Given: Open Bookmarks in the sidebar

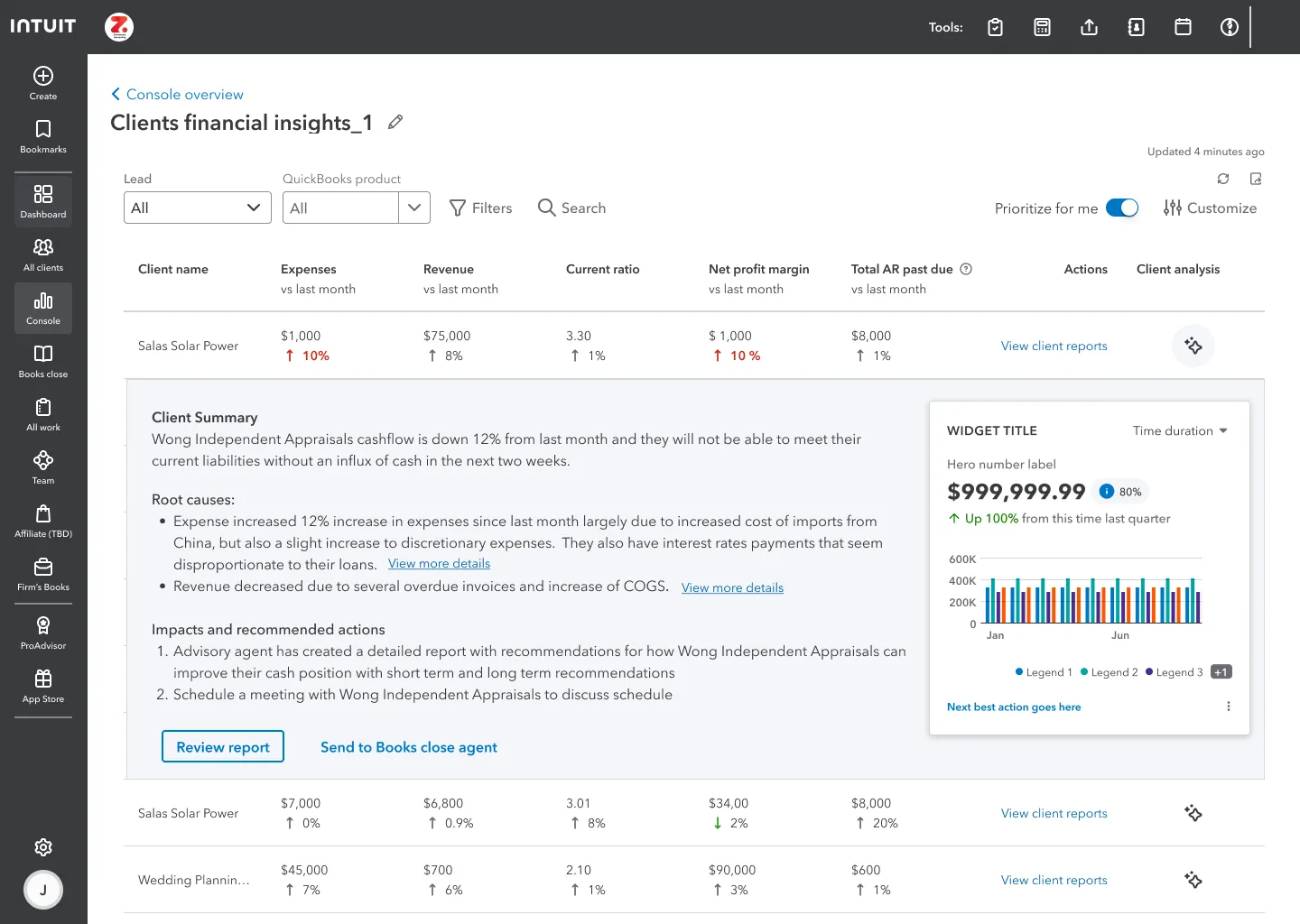Looking at the screenshot, I should tap(43, 136).
